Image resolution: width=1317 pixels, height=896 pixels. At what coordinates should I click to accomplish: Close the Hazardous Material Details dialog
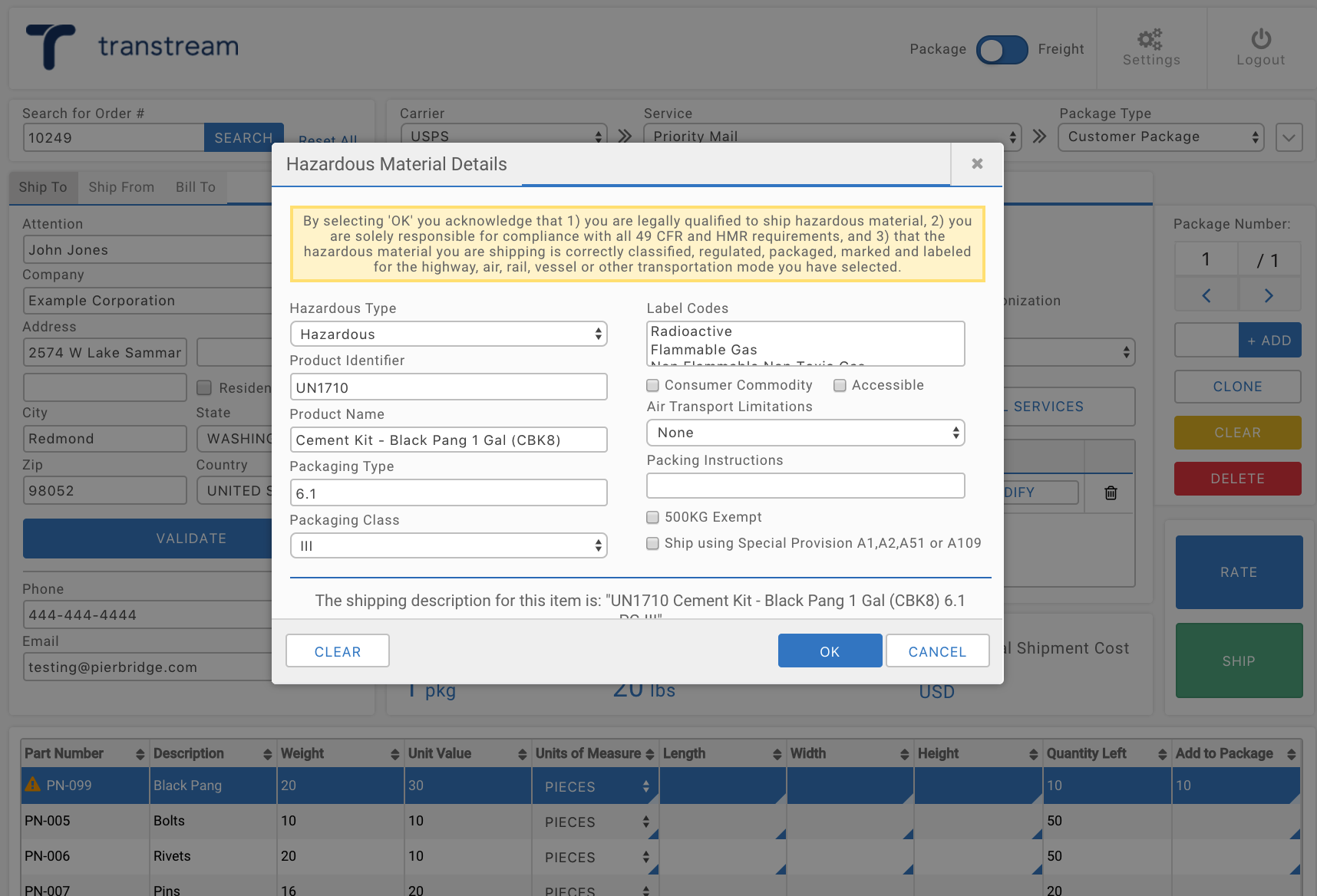point(976,163)
